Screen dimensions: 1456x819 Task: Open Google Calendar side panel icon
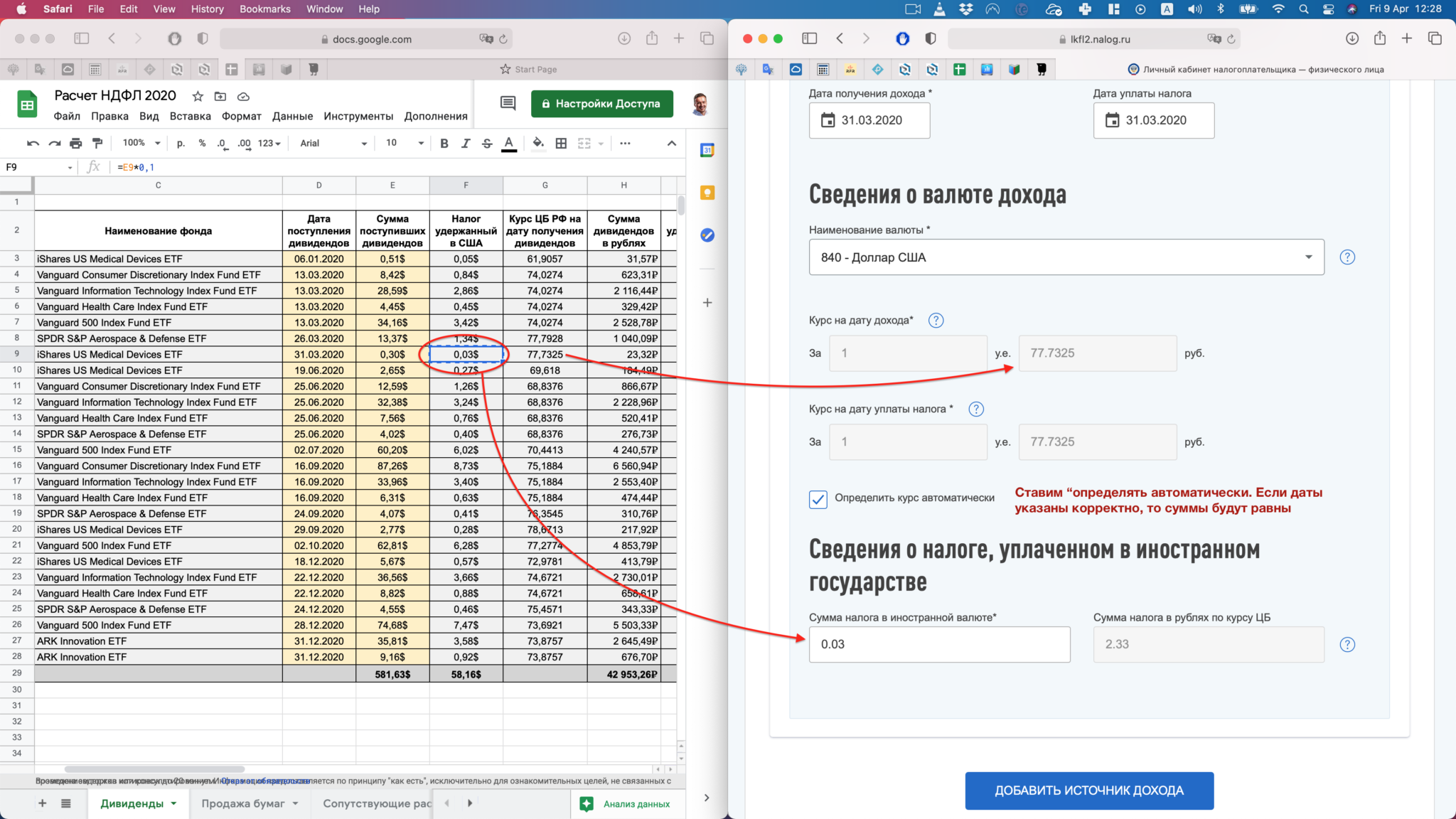click(x=707, y=150)
